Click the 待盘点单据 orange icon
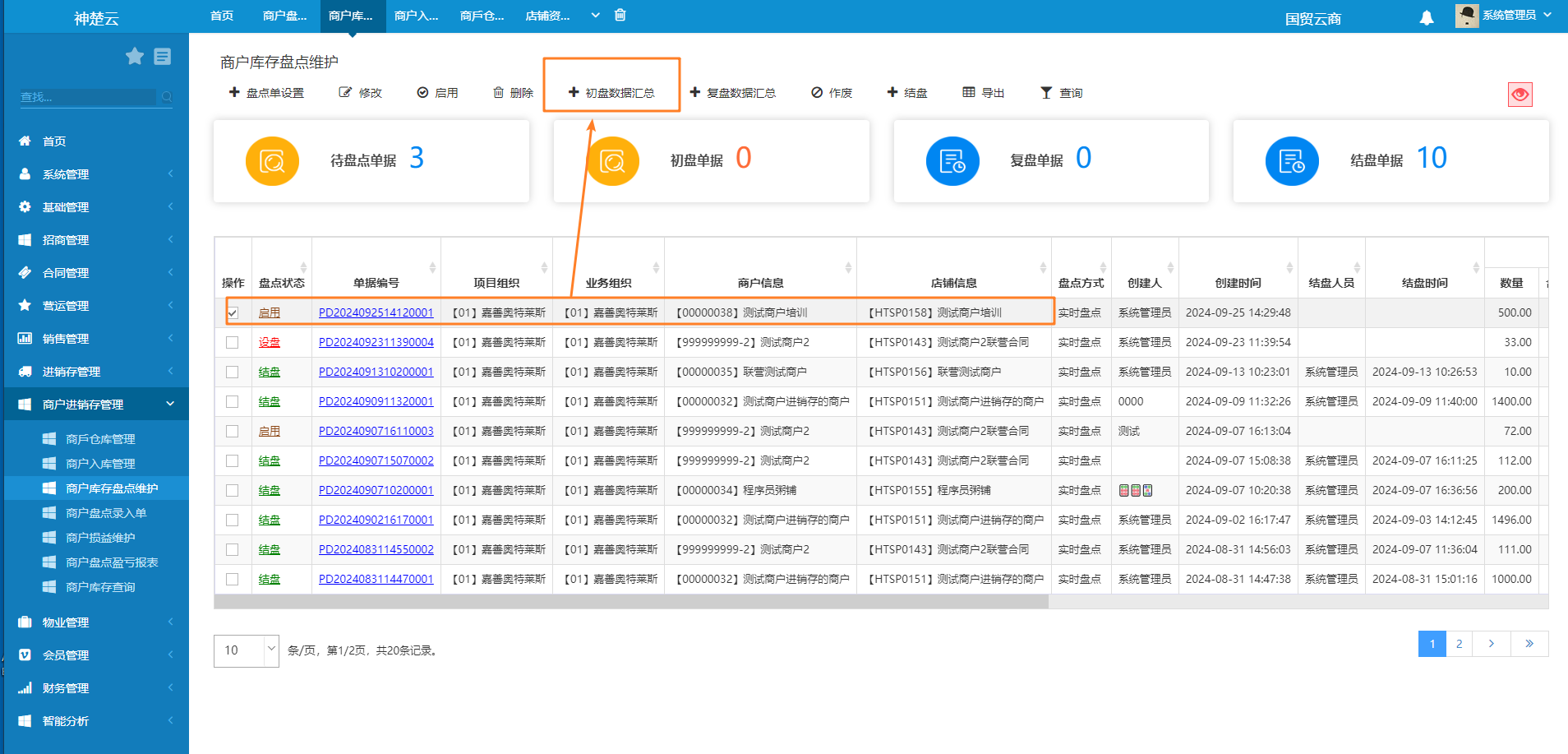The image size is (1568, 754). [x=272, y=161]
